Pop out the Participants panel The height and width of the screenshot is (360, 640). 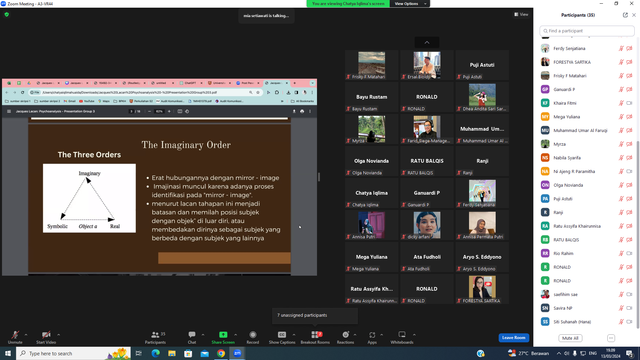coord(625,15)
